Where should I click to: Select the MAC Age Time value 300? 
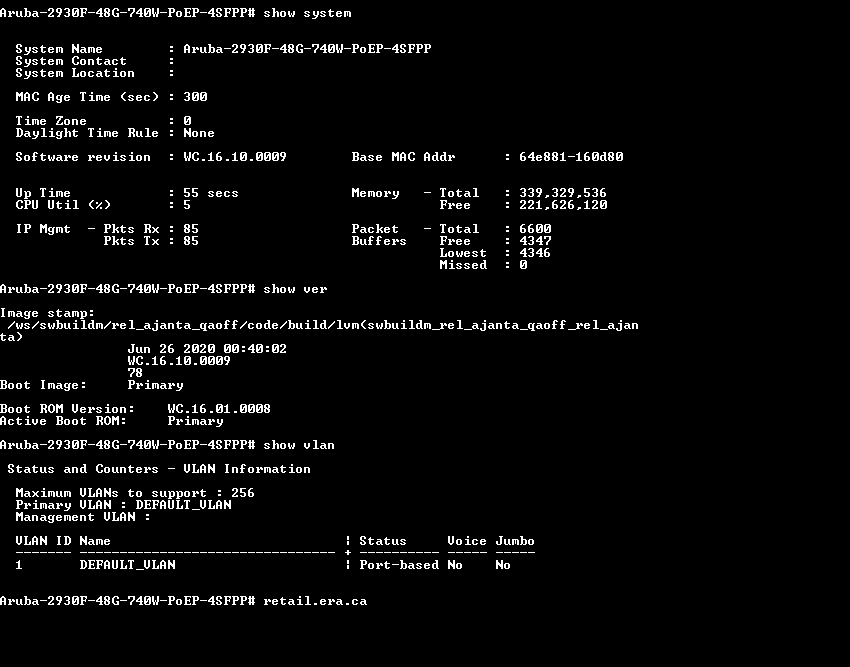[195, 97]
